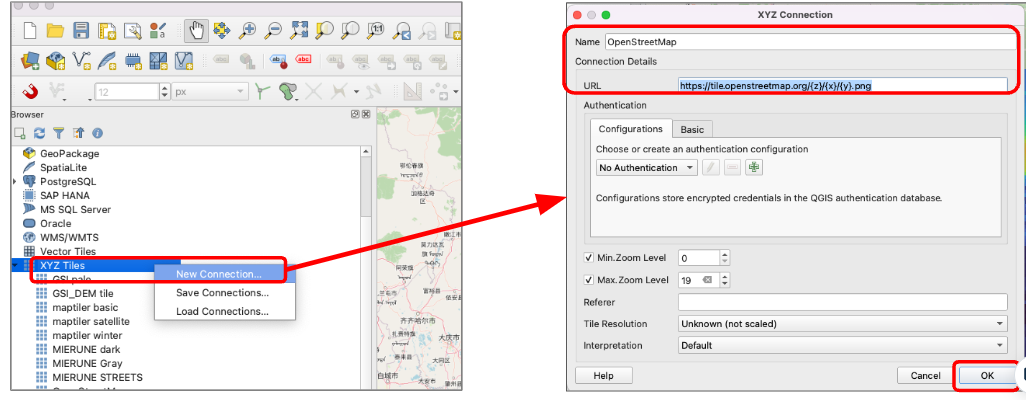Open the Interpretation dropdown
The height and width of the screenshot is (400, 1026).
(x=843, y=345)
